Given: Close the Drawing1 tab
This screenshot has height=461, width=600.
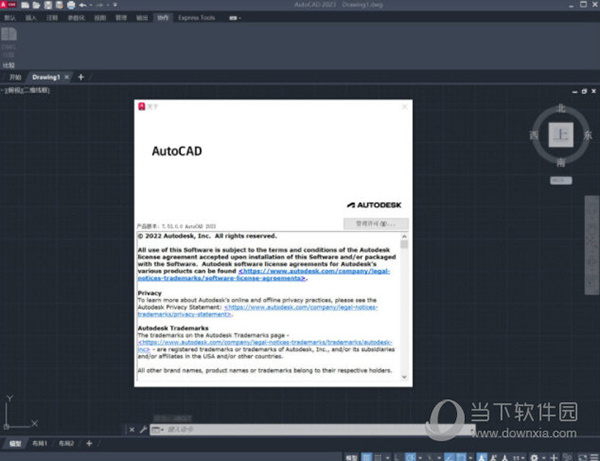Looking at the screenshot, I should [67, 77].
